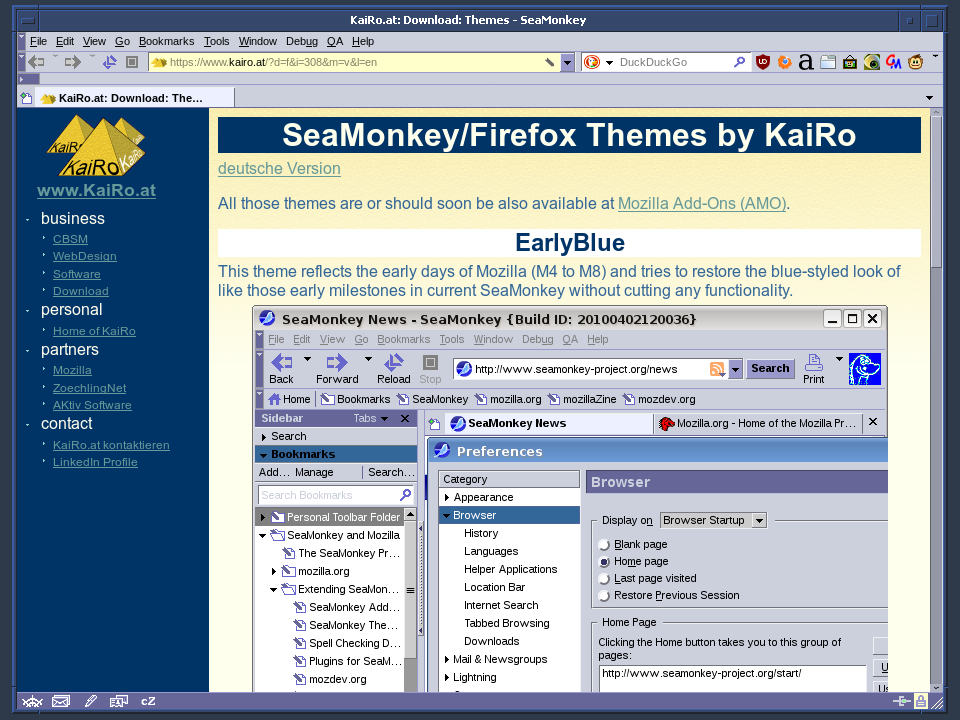Open the list-all-tabs arrow on the tab bar
Screen dimensions: 960x720
929,98
